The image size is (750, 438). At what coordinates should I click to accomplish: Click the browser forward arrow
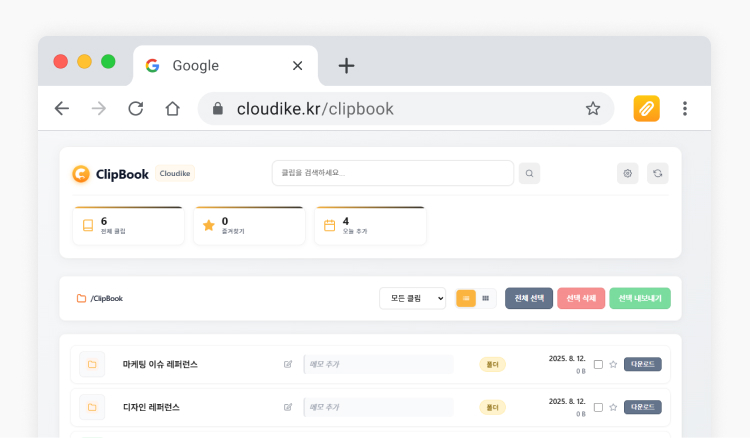(99, 109)
